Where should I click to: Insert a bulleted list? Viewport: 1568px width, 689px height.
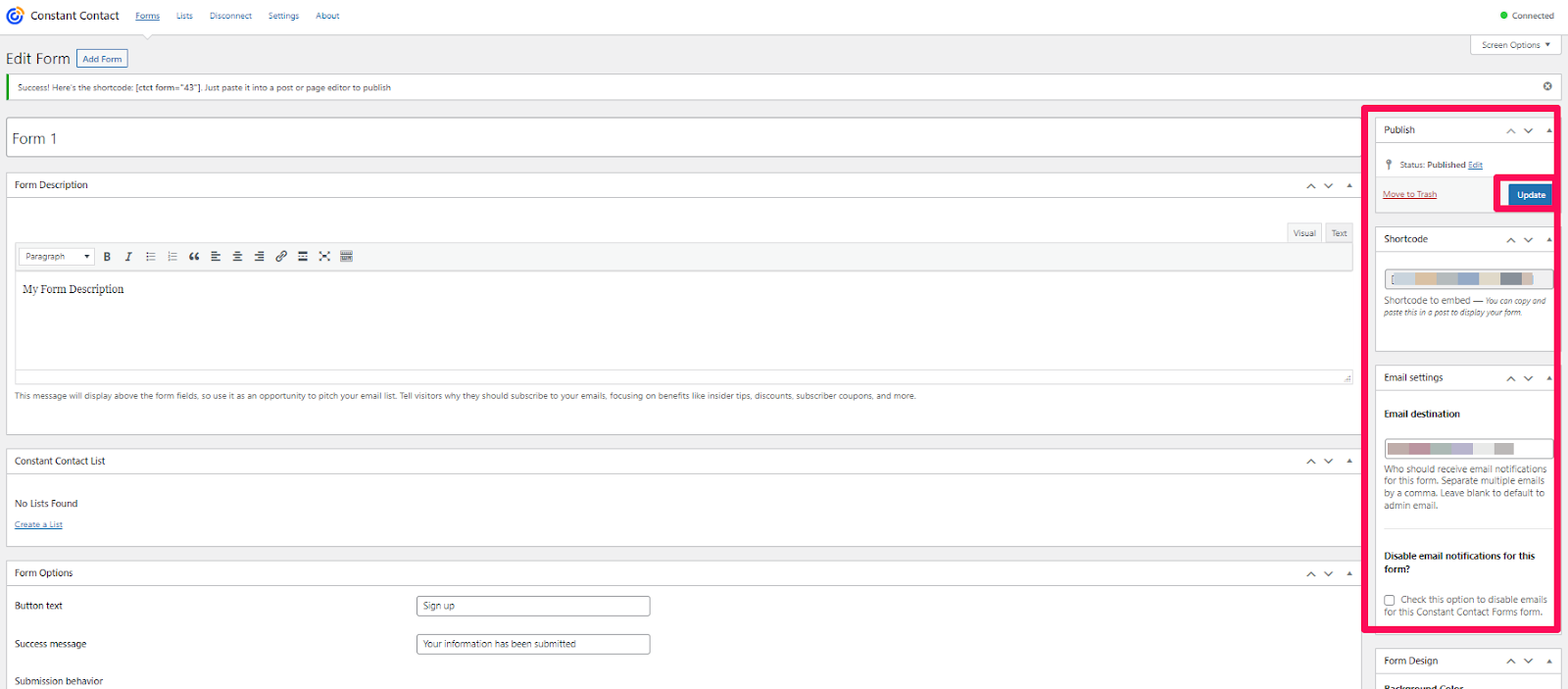point(151,257)
